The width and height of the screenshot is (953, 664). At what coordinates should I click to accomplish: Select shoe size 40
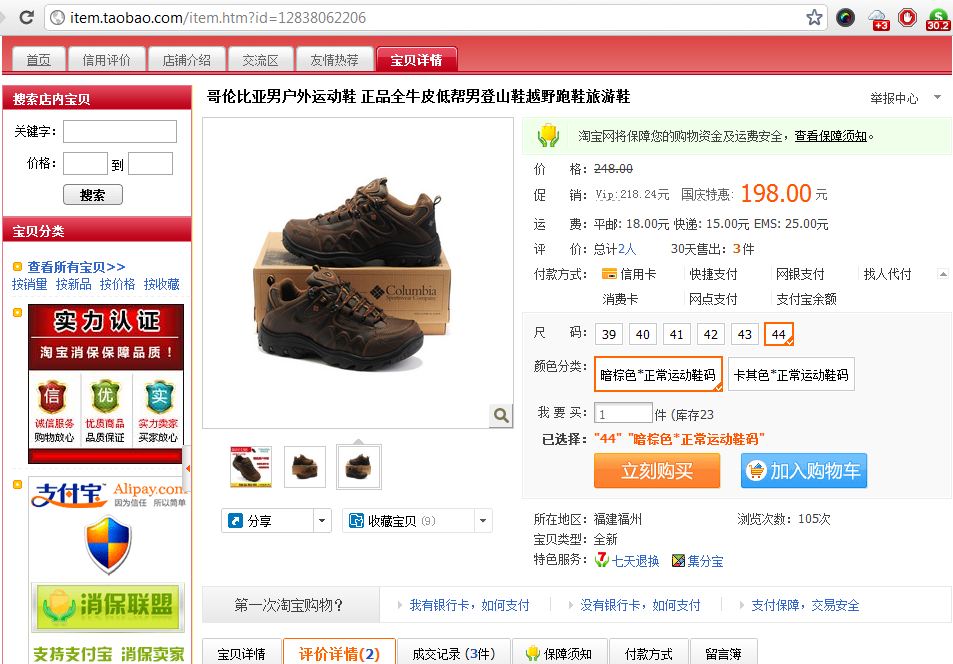click(643, 334)
